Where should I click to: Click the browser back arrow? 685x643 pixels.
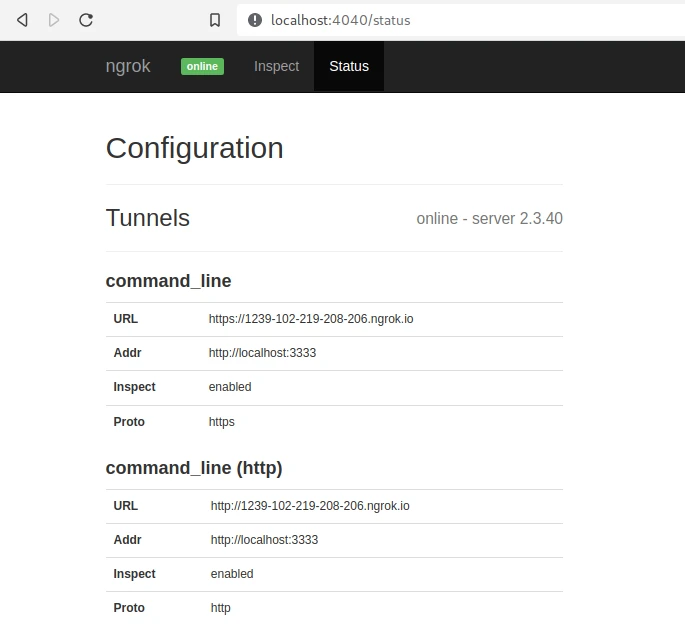pos(22,20)
